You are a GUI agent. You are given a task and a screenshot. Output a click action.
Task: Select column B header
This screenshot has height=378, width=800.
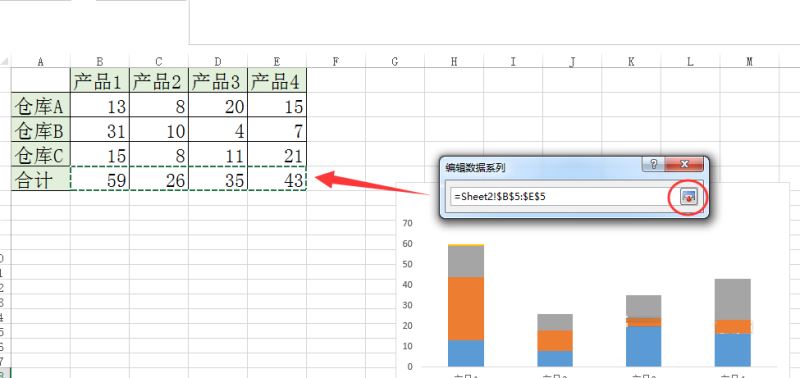(x=100, y=62)
